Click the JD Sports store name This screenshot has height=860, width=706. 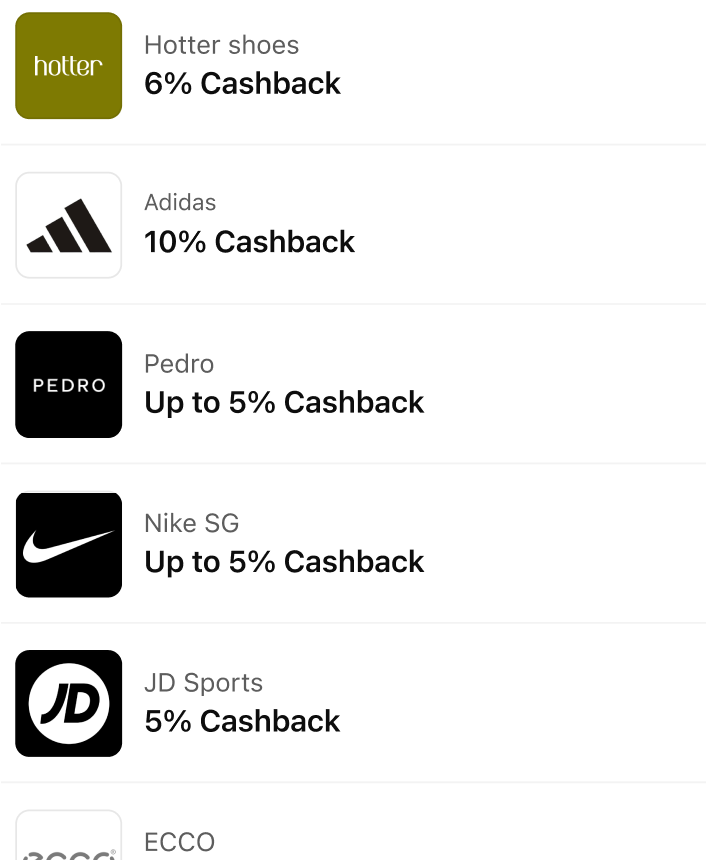coord(203,683)
